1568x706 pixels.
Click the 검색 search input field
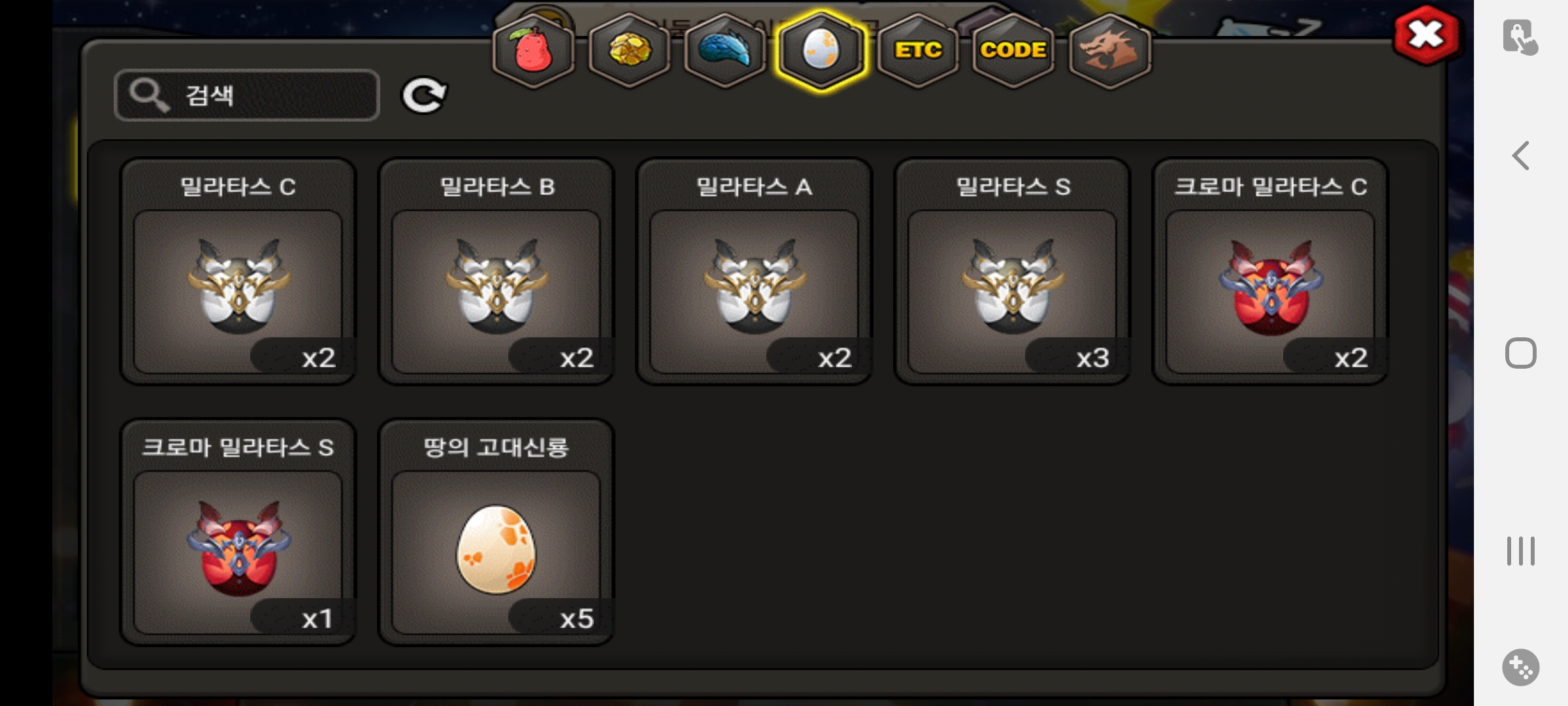(247, 95)
